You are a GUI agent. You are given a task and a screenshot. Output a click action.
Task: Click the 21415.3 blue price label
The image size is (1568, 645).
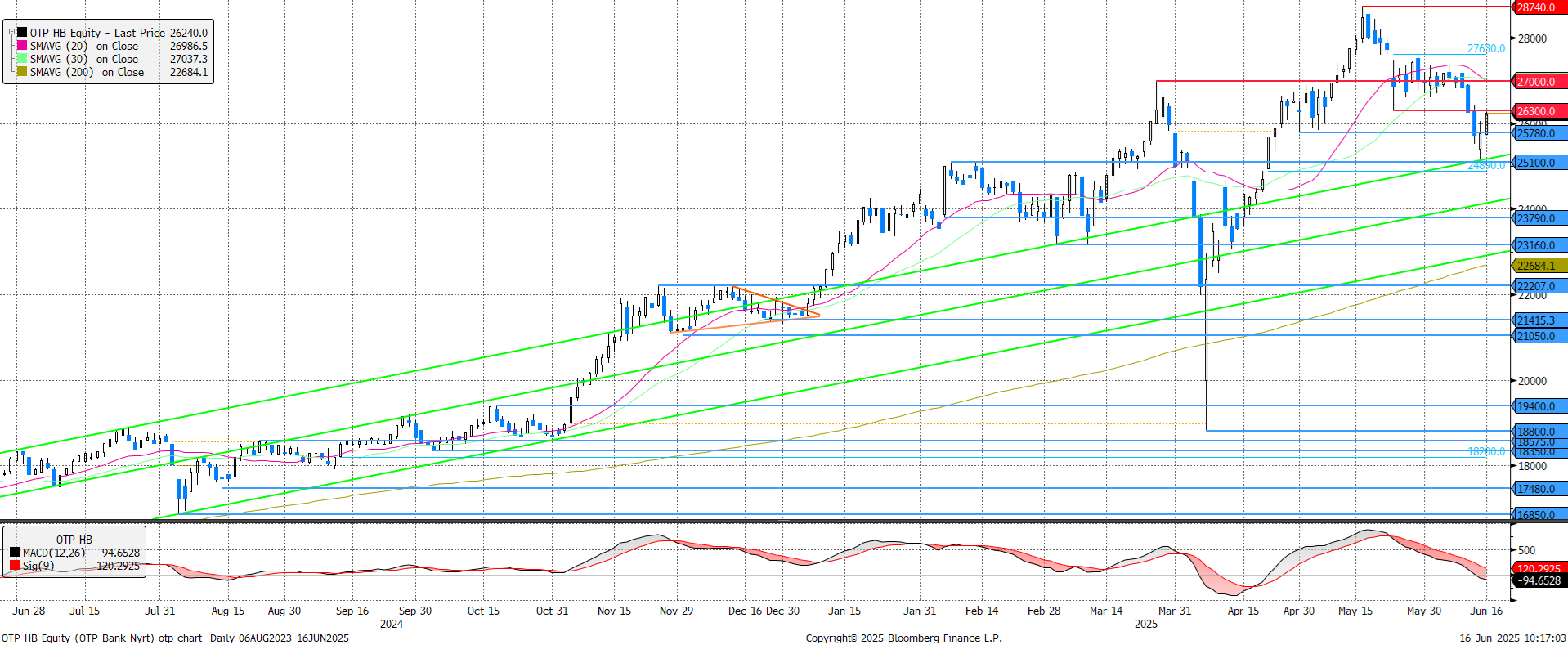click(x=1539, y=320)
